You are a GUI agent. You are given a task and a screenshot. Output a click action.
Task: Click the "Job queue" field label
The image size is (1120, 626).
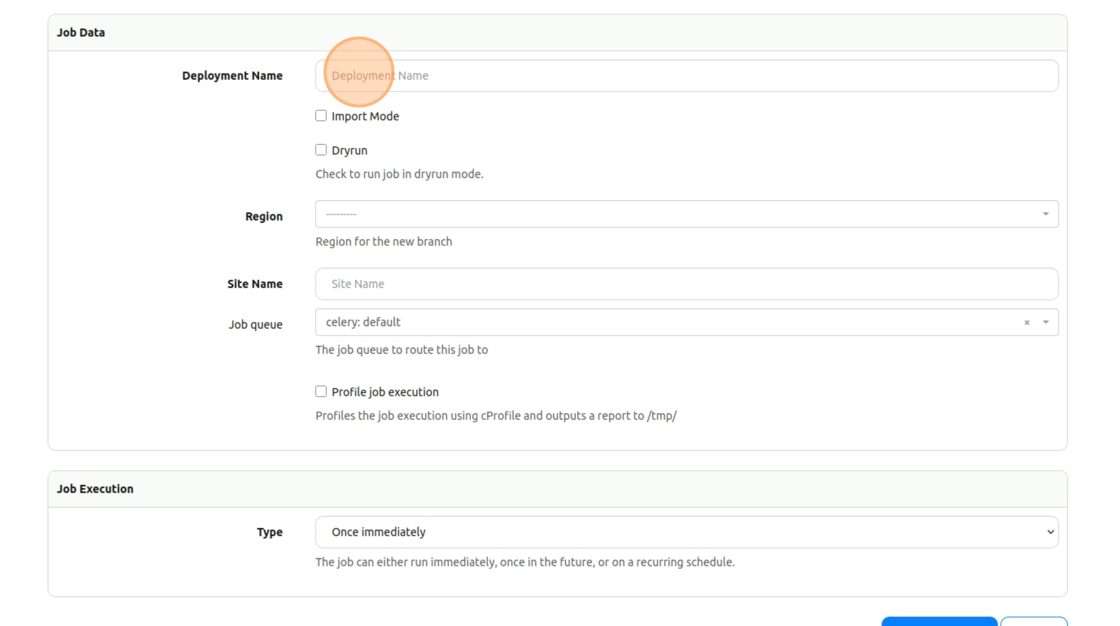tap(255, 325)
